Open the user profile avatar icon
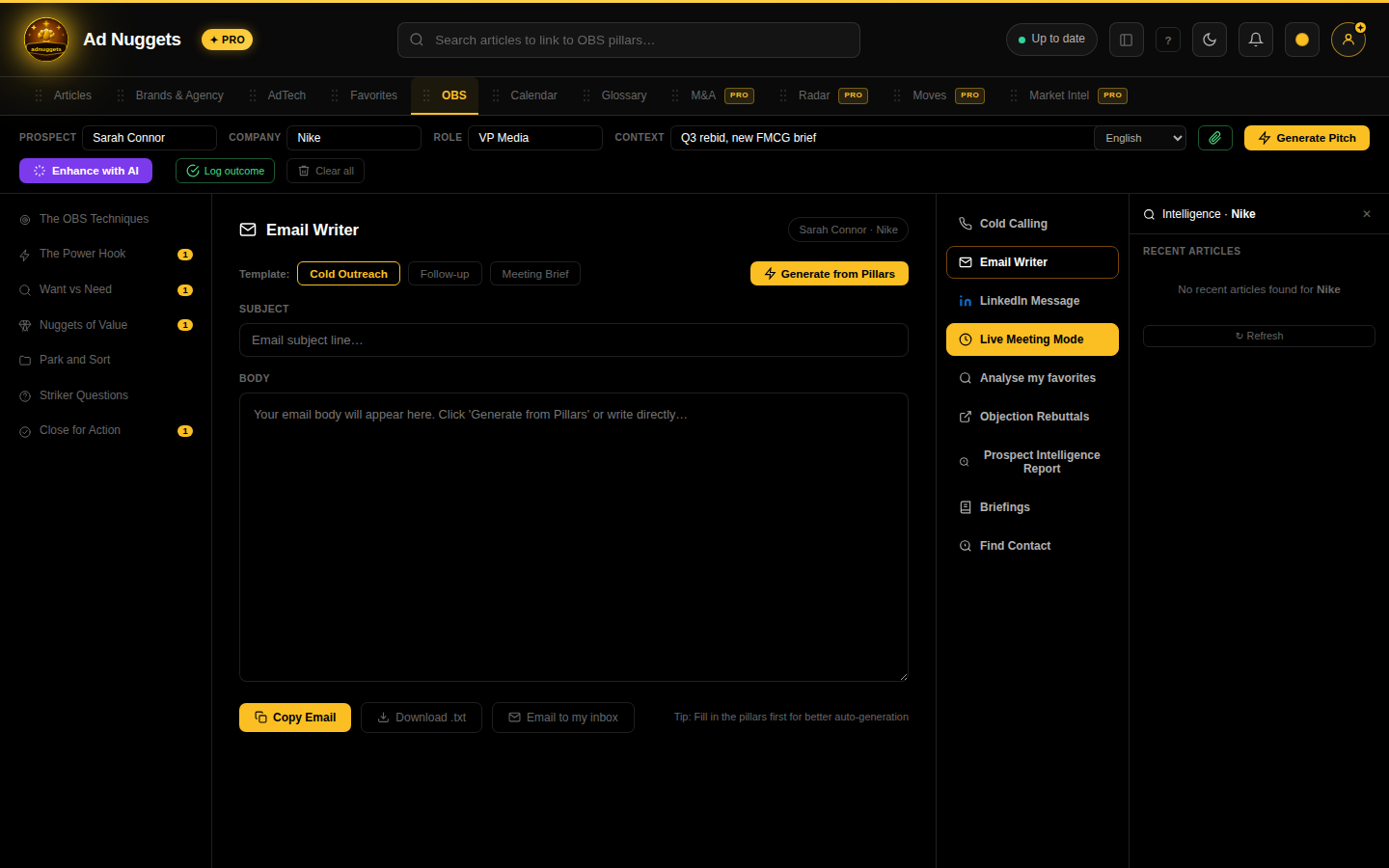Viewport: 1389px width, 868px height. pyautogui.click(x=1348, y=40)
